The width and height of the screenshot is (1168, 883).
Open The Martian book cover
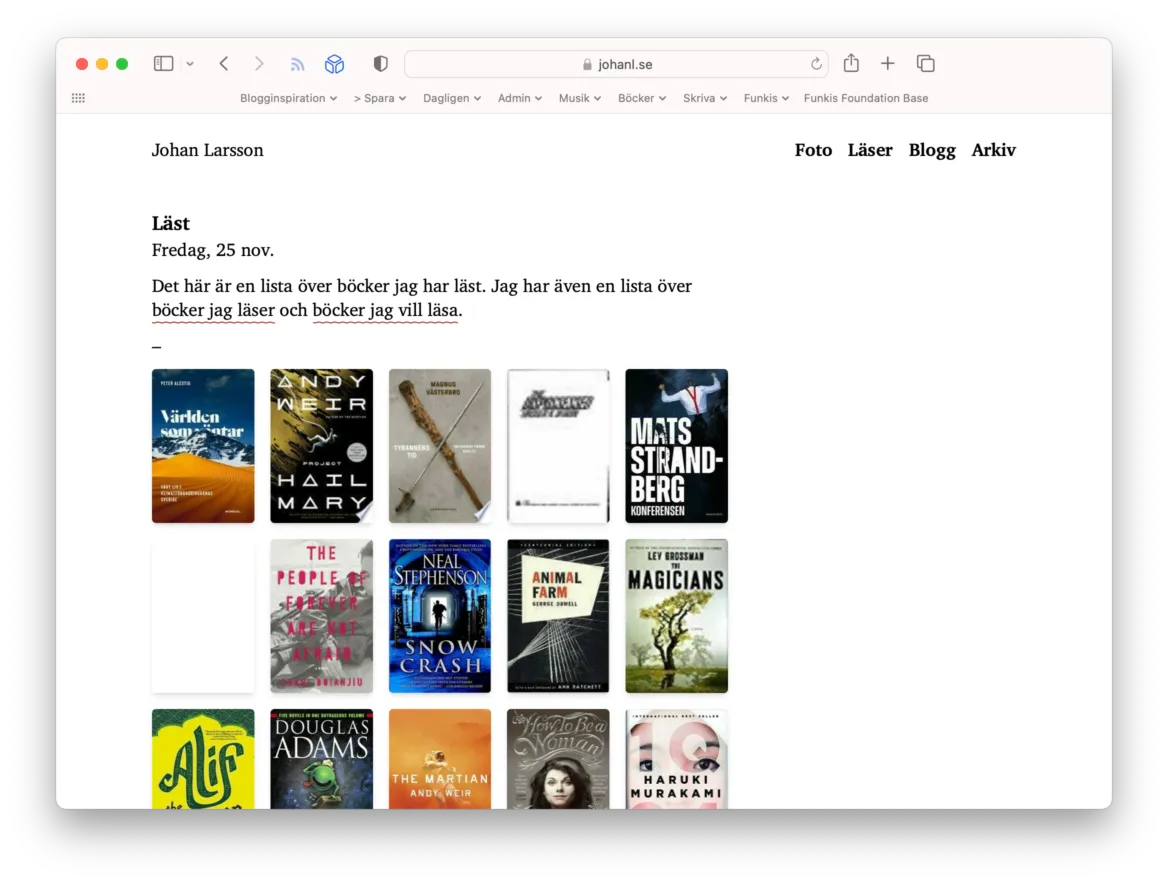(x=440, y=759)
